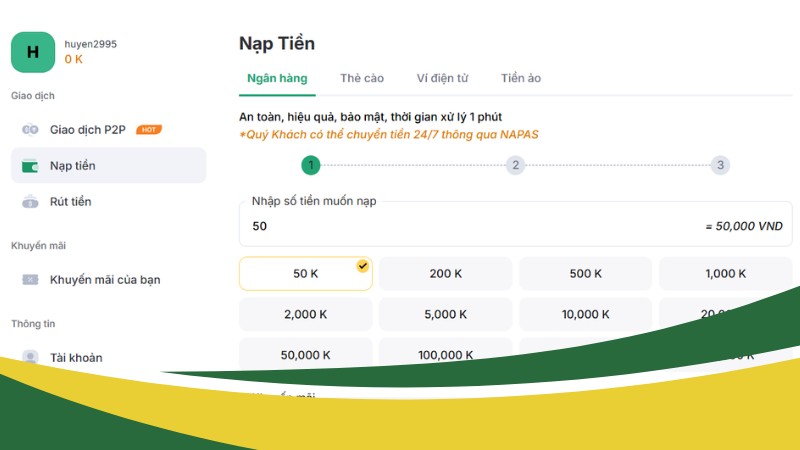Click the green H profile avatar
800x450 pixels.
click(33, 52)
